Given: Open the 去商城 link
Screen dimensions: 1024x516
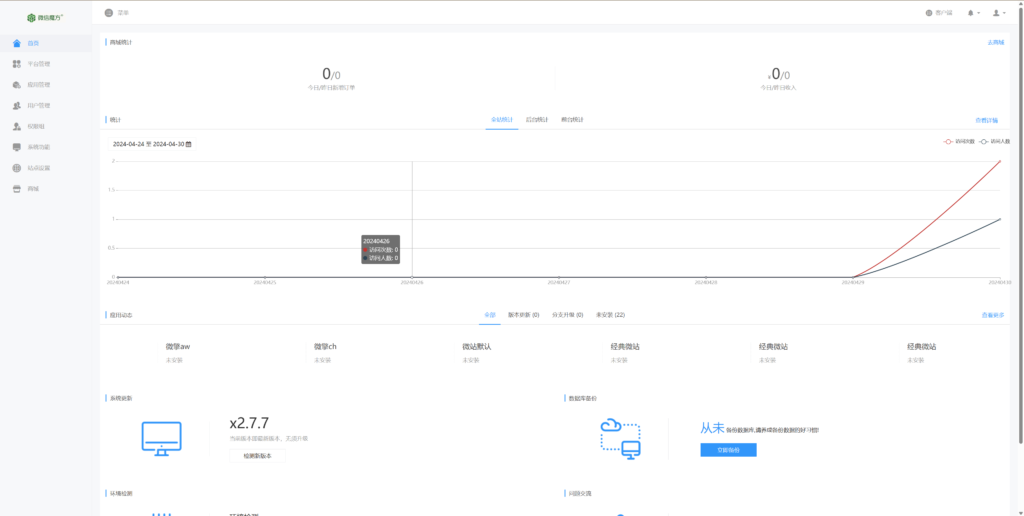Looking at the screenshot, I should [x=995, y=42].
